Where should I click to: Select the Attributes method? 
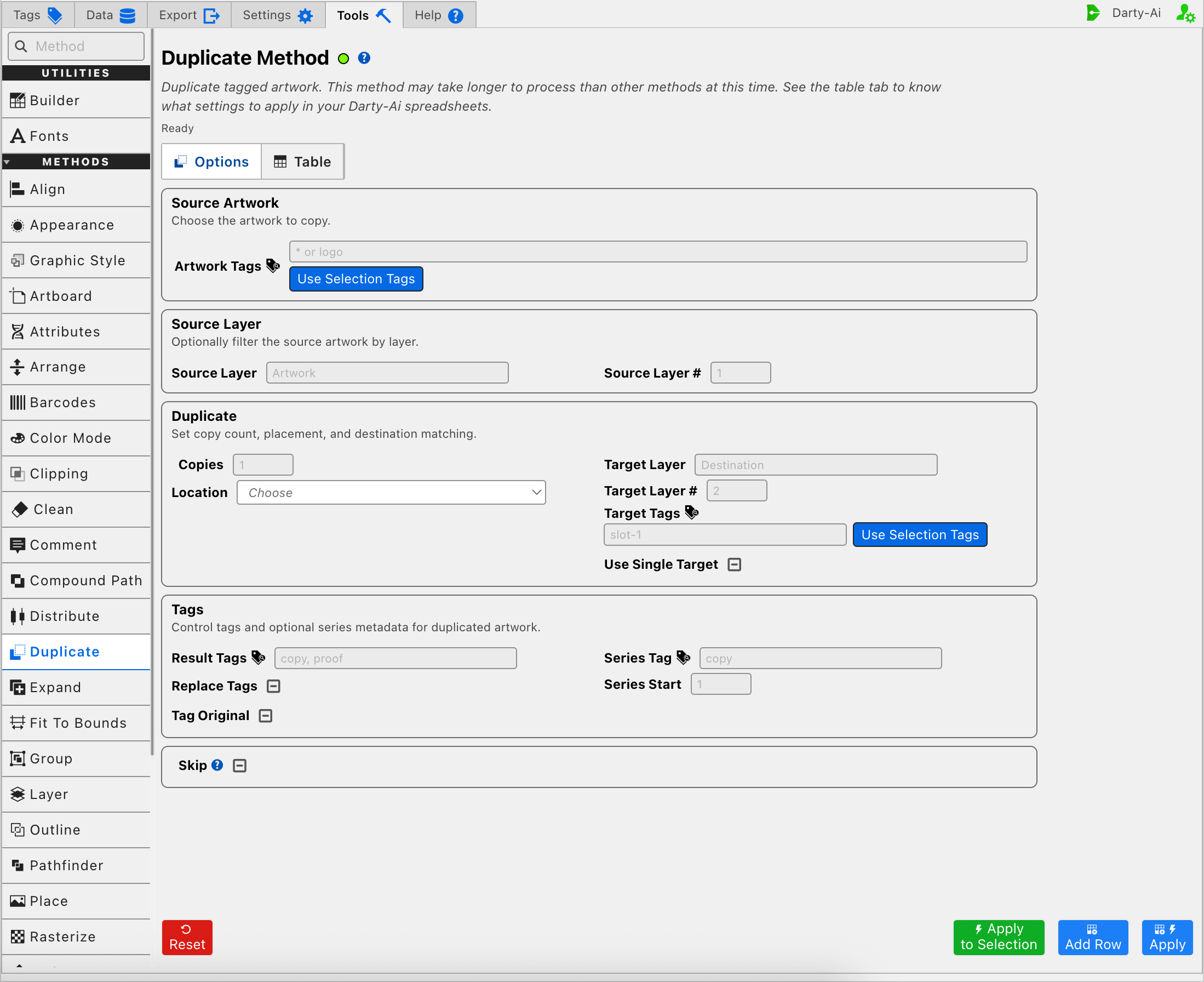point(76,332)
